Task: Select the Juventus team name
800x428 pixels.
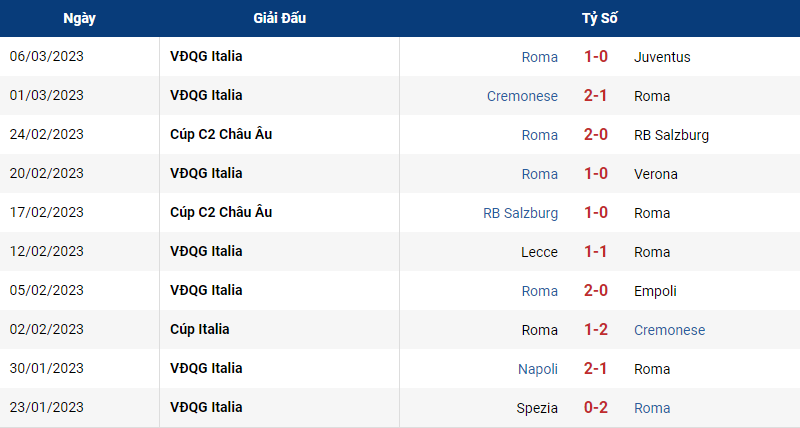Action: [662, 57]
